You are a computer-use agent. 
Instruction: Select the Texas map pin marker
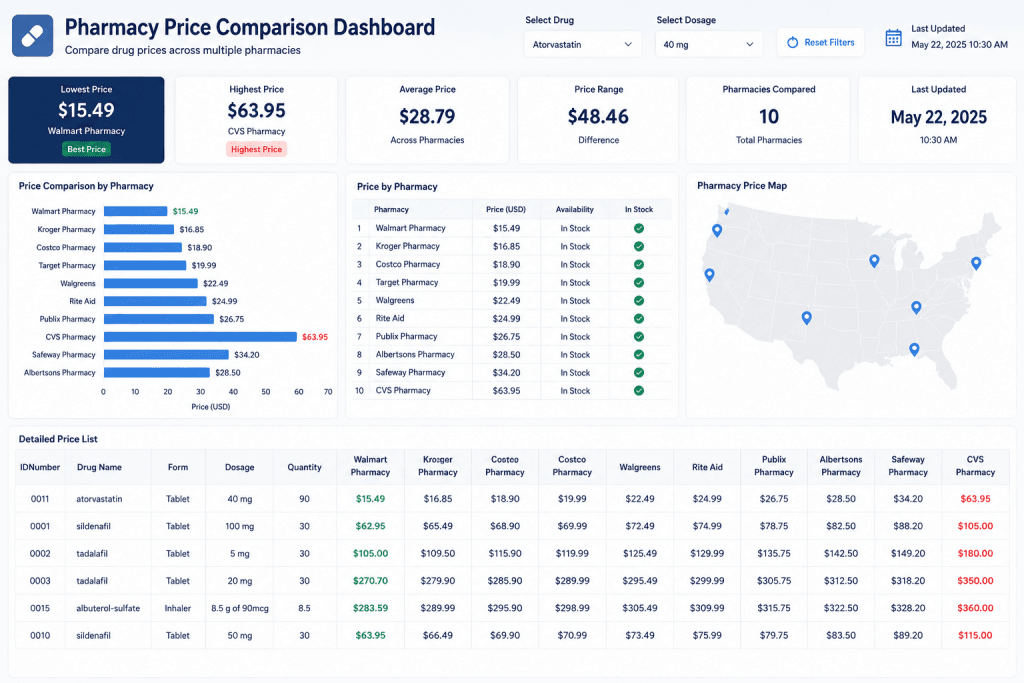click(807, 318)
